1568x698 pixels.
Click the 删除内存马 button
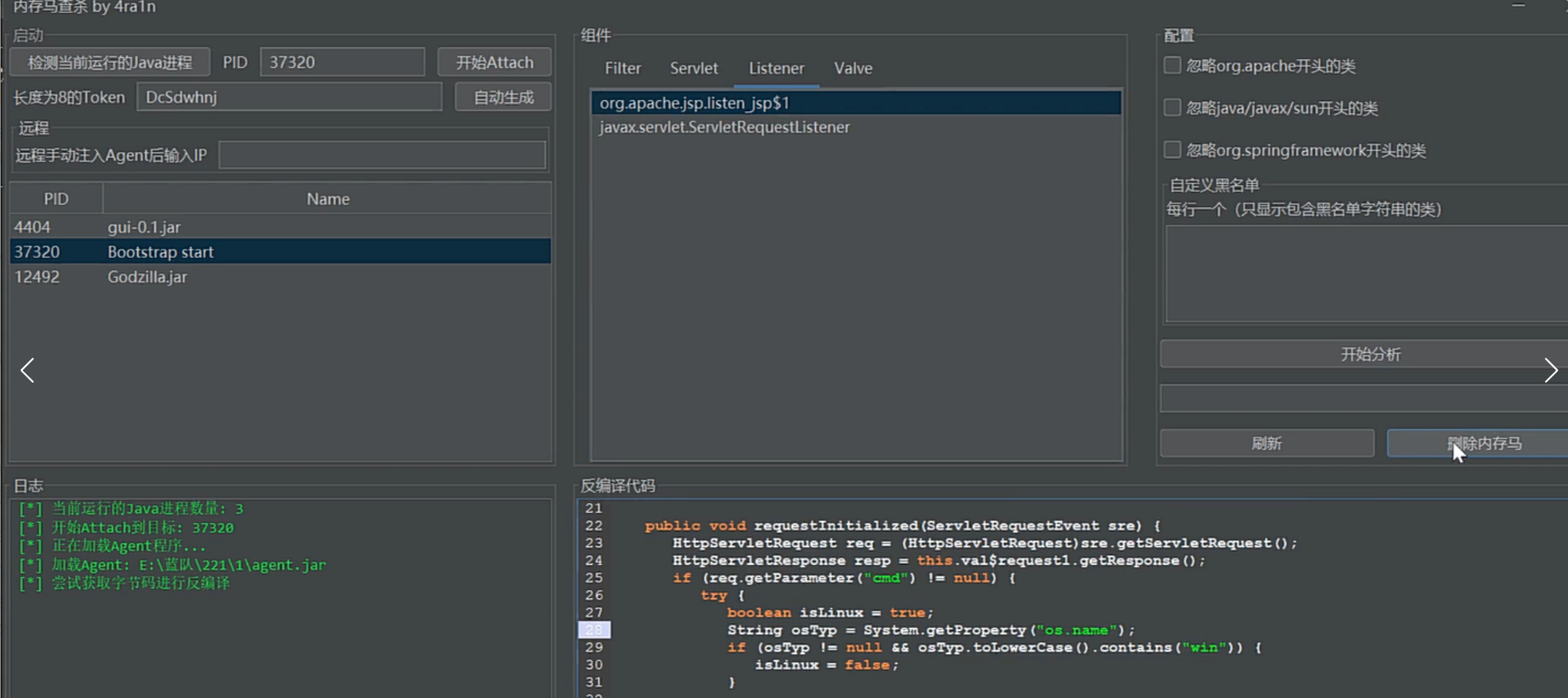1483,444
